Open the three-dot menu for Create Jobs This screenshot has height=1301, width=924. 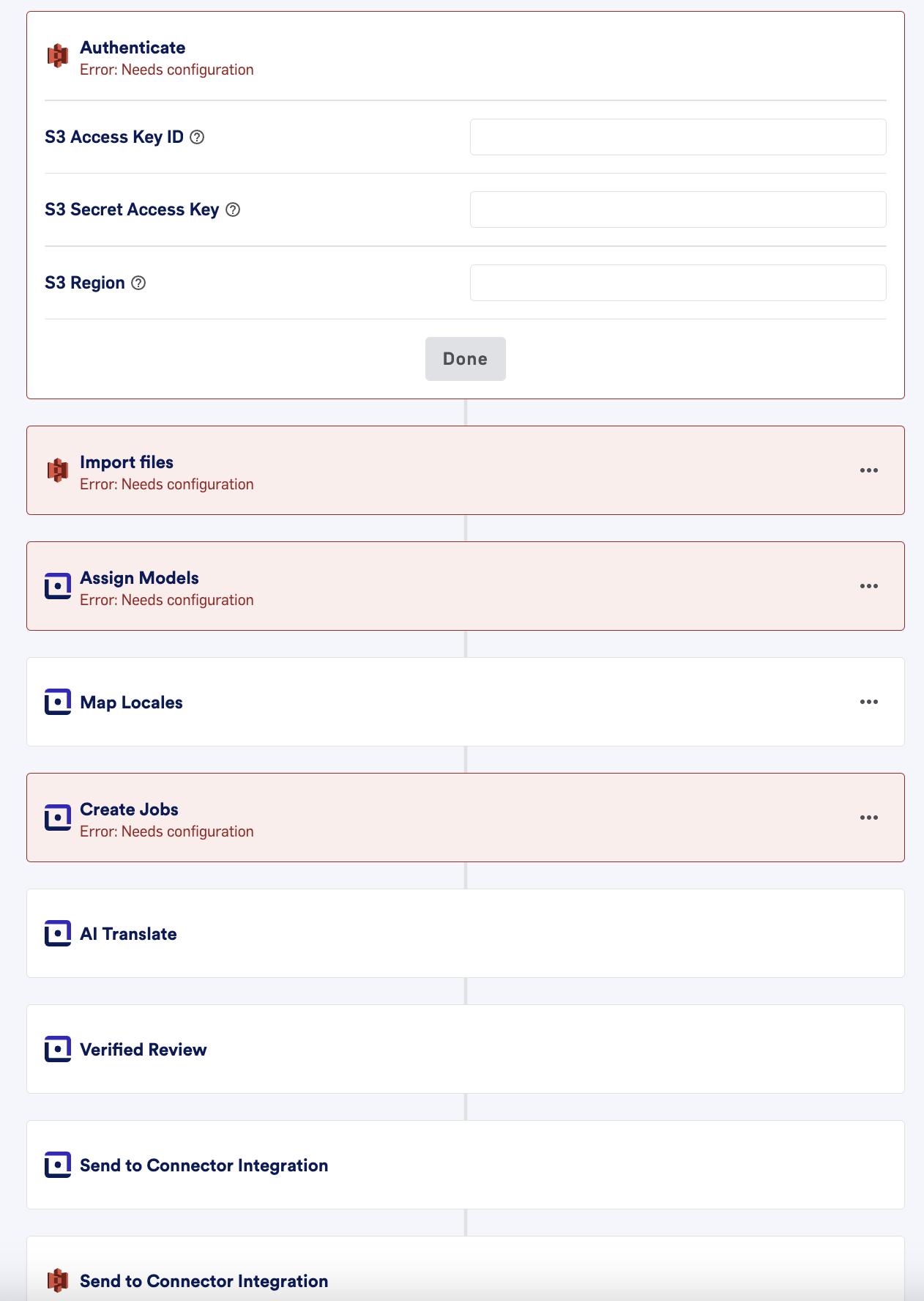(x=869, y=818)
